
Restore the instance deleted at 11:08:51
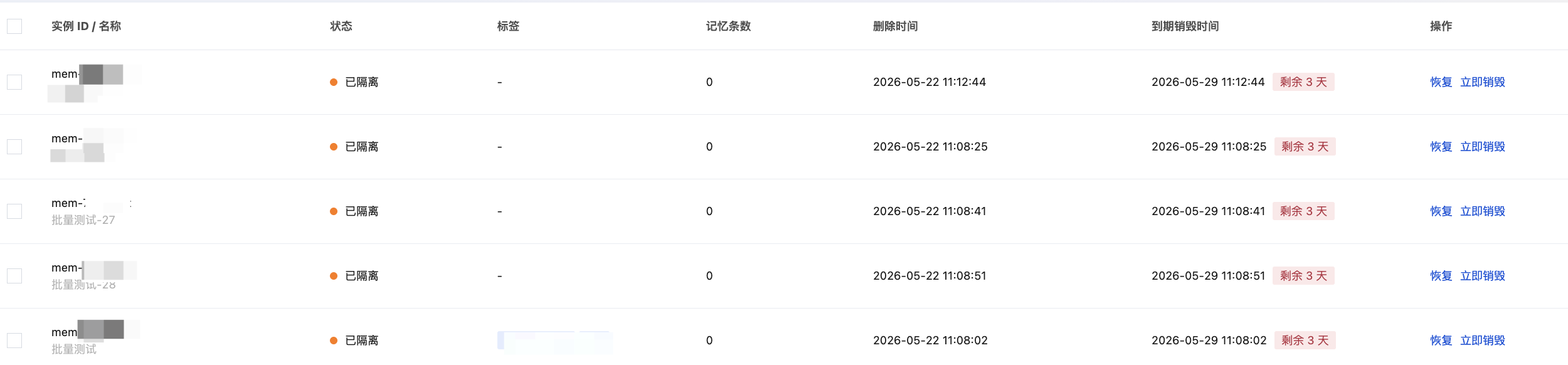[1441, 276]
